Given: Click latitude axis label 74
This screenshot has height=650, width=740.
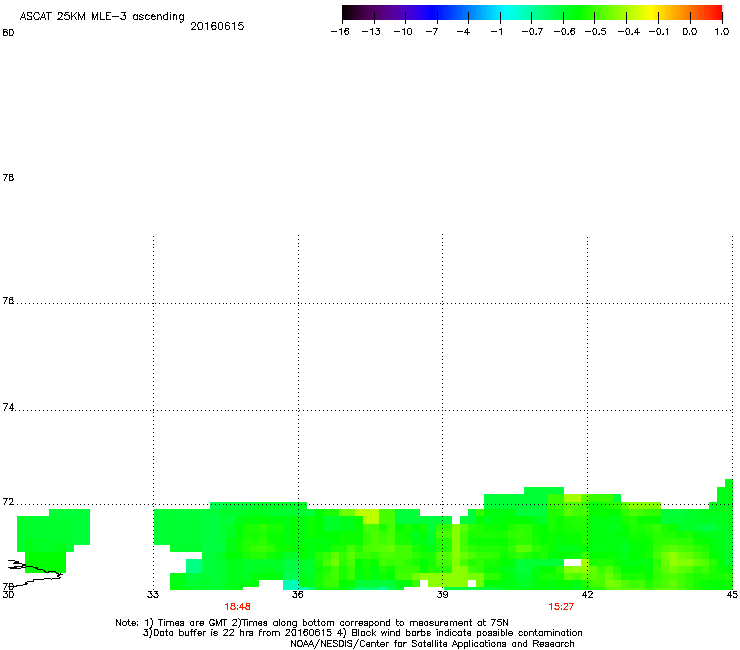Looking at the screenshot, I should tap(8, 407).
